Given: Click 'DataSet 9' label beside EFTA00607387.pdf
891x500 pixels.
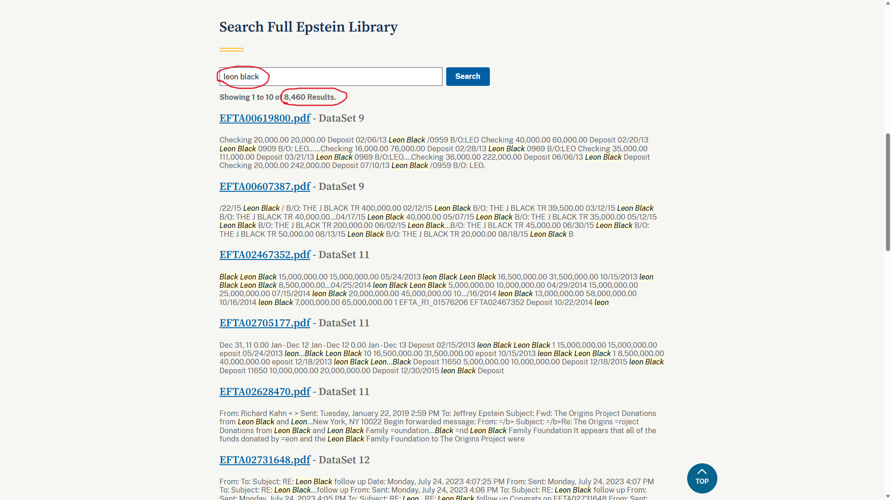Looking at the screenshot, I should pos(342,186).
